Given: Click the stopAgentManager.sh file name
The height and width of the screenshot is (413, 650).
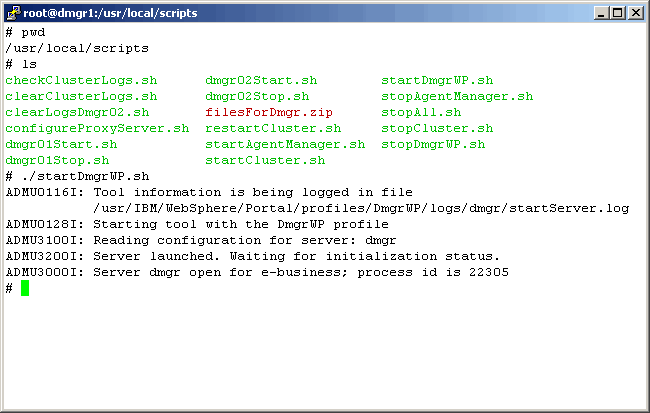Looking at the screenshot, I should [x=457, y=96].
